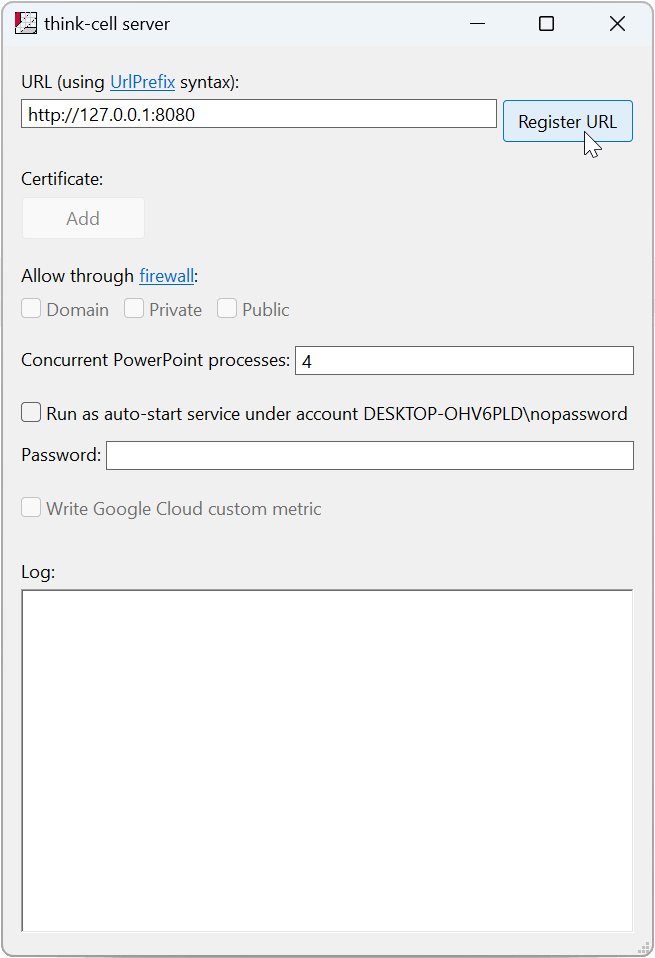The width and height of the screenshot is (655, 958).
Task: Click the think-cell app icon in title bar
Action: click(26, 23)
